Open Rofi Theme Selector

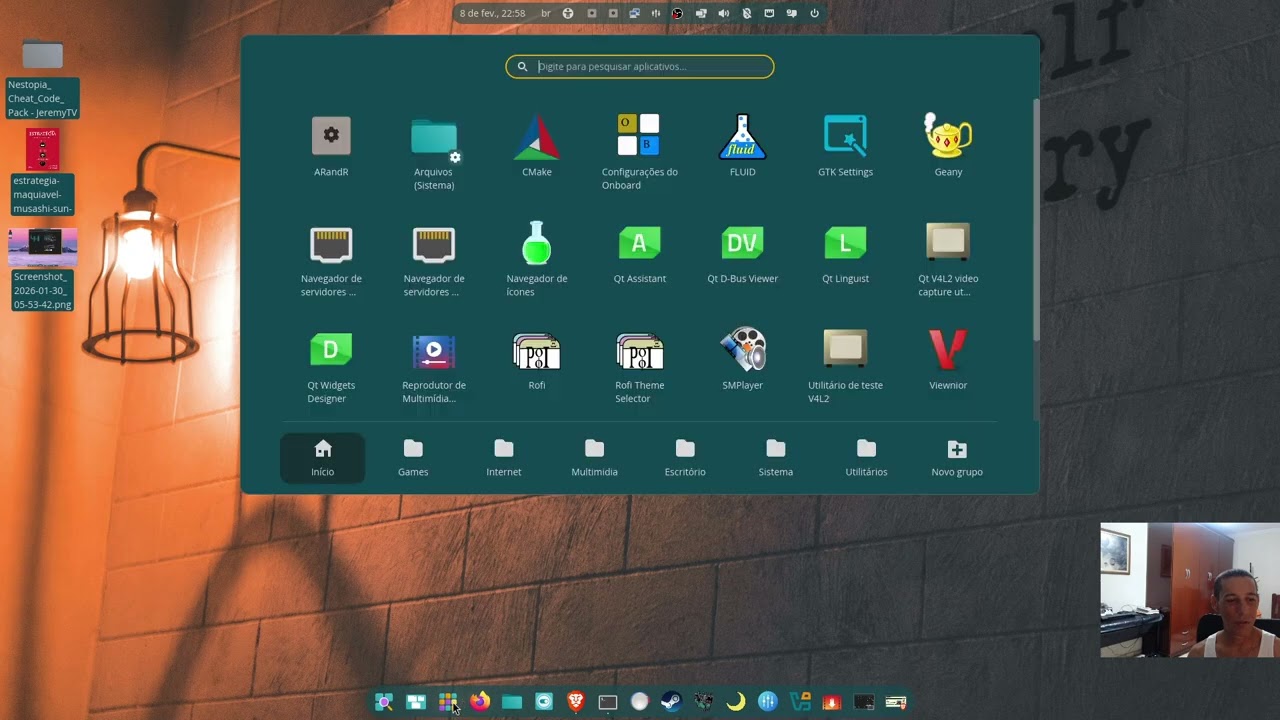coord(640,366)
